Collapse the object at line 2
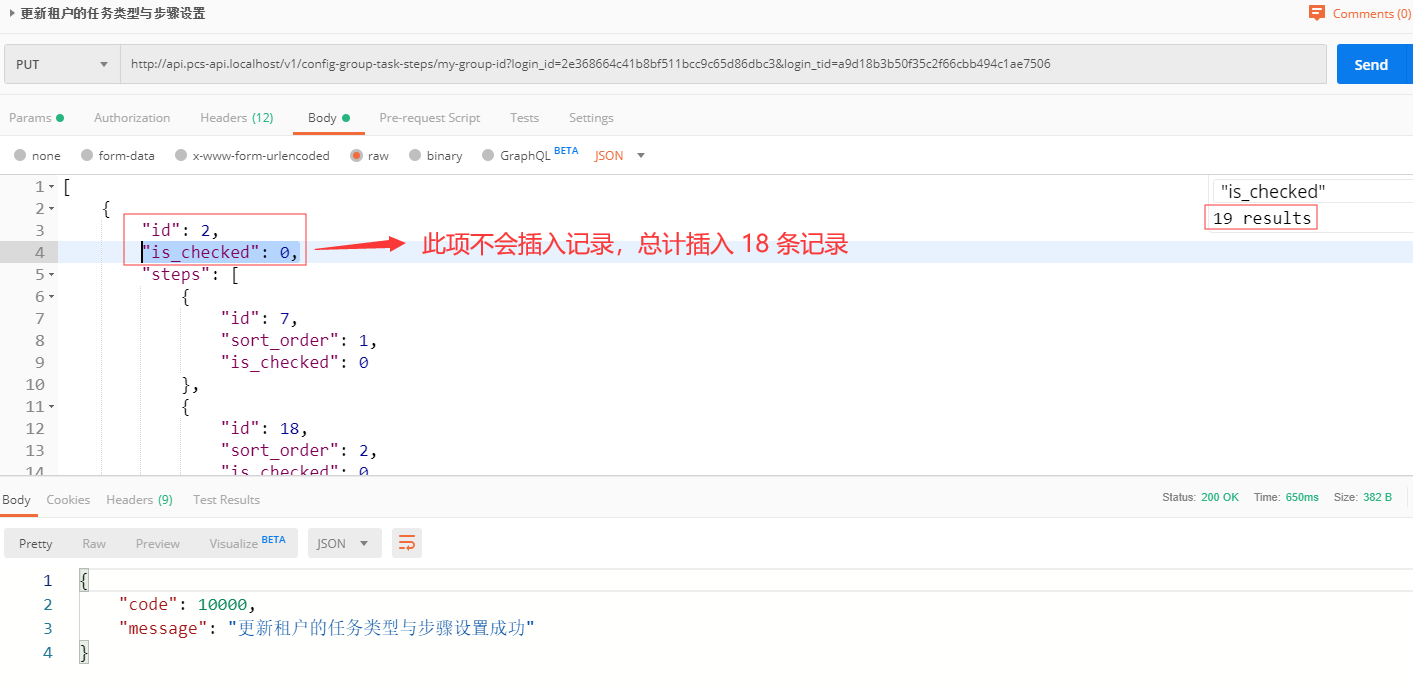Viewport: 1413px width, 685px height. pyautogui.click(x=51, y=209)
